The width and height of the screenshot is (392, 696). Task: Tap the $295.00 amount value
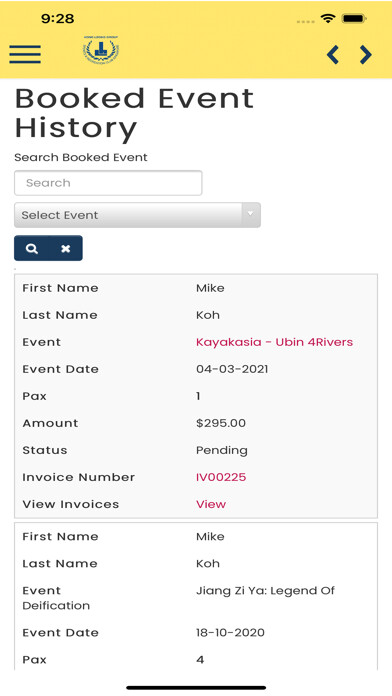pos(221,423)
